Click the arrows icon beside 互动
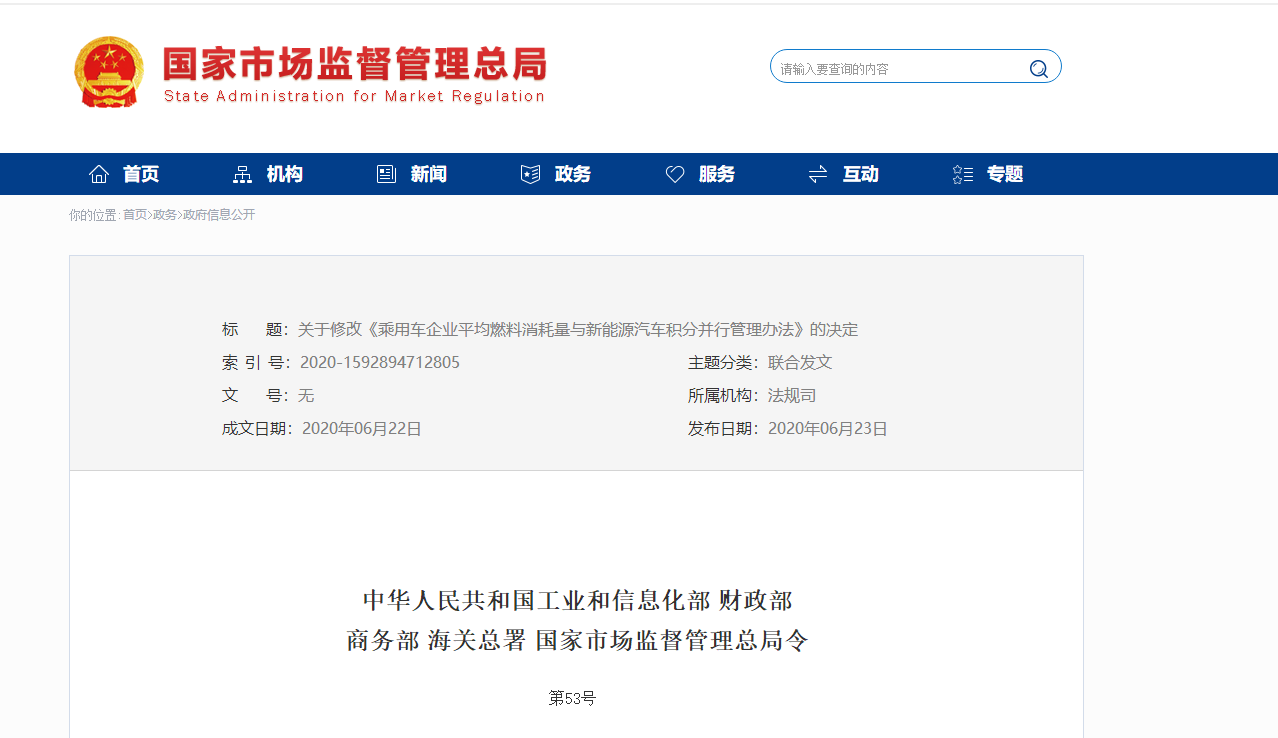The width and height of the screenshot is (1278, 738). 818,174
